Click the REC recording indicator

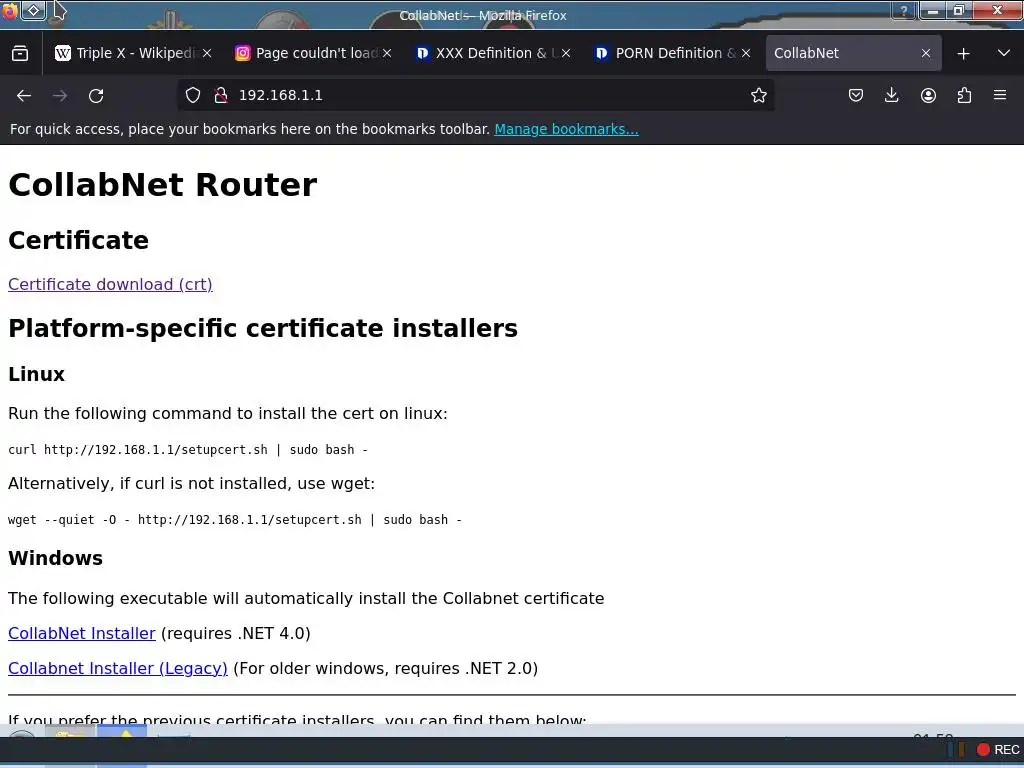(998, 750)
